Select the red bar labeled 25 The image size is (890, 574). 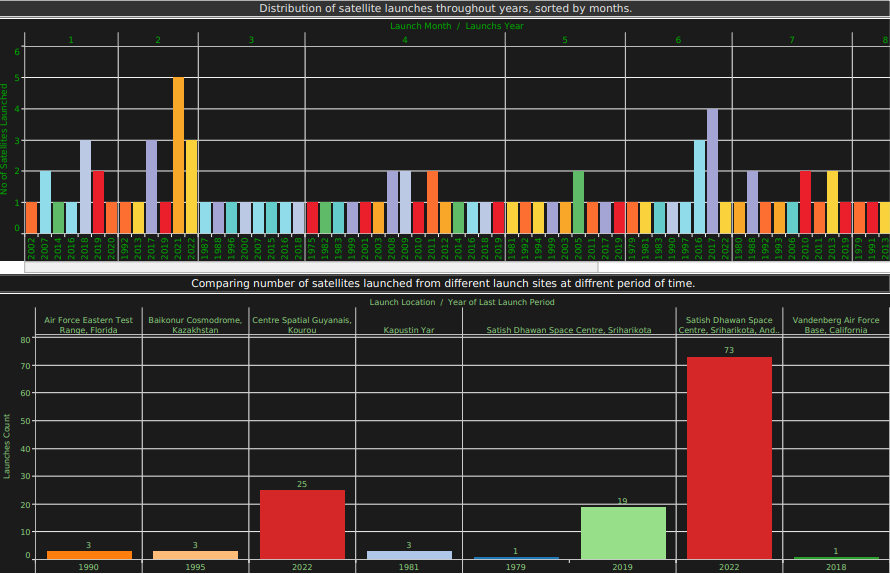coord(302,524)
